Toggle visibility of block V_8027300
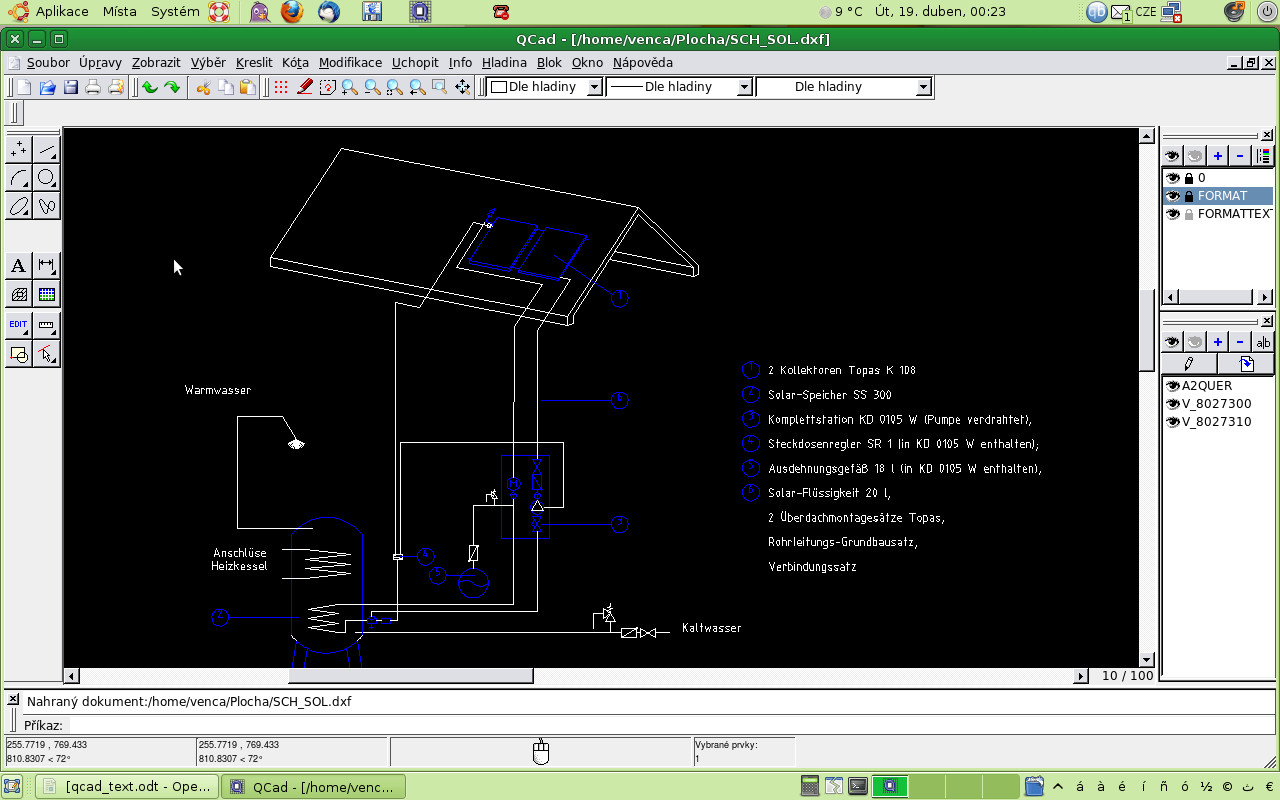1280x800 pixels. [1174, 404]
